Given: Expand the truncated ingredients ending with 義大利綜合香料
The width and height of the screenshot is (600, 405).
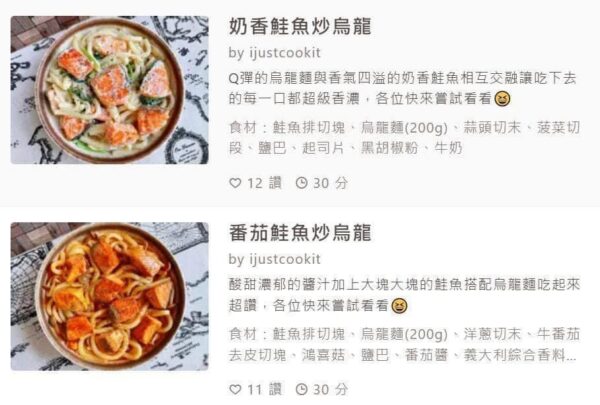Looking at the screenshot, I should (404, 345).
